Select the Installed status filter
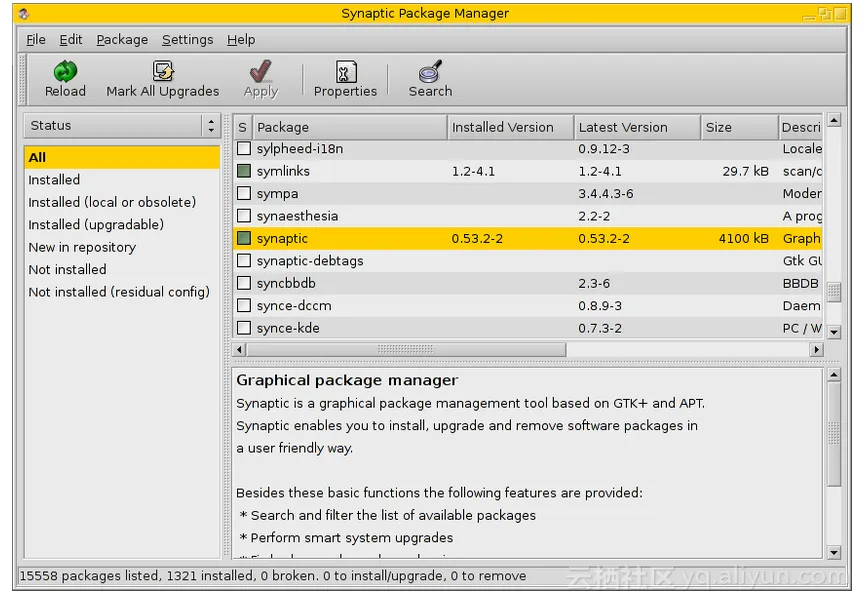The height and width of the screenshot is (602, 861). (x=122, y=180)
